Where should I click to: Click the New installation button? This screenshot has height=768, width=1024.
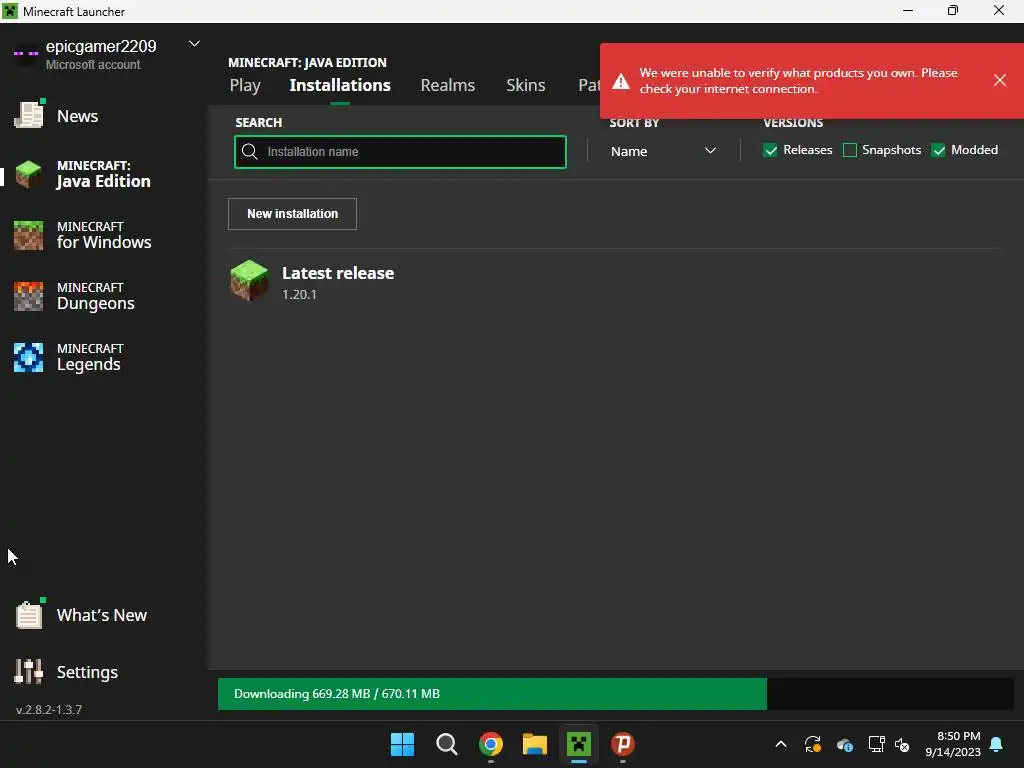(x=292, y=214)
